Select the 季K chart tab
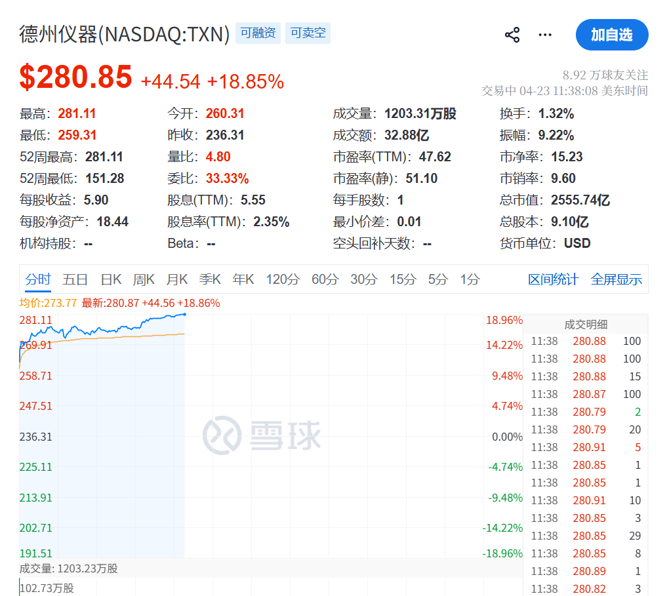 [210, 280]
